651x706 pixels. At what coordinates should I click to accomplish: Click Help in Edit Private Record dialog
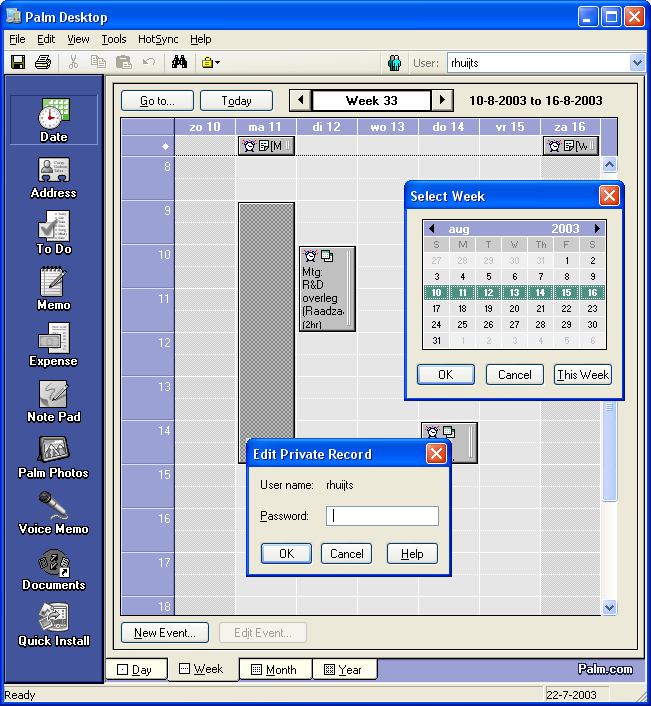[412, 553]
